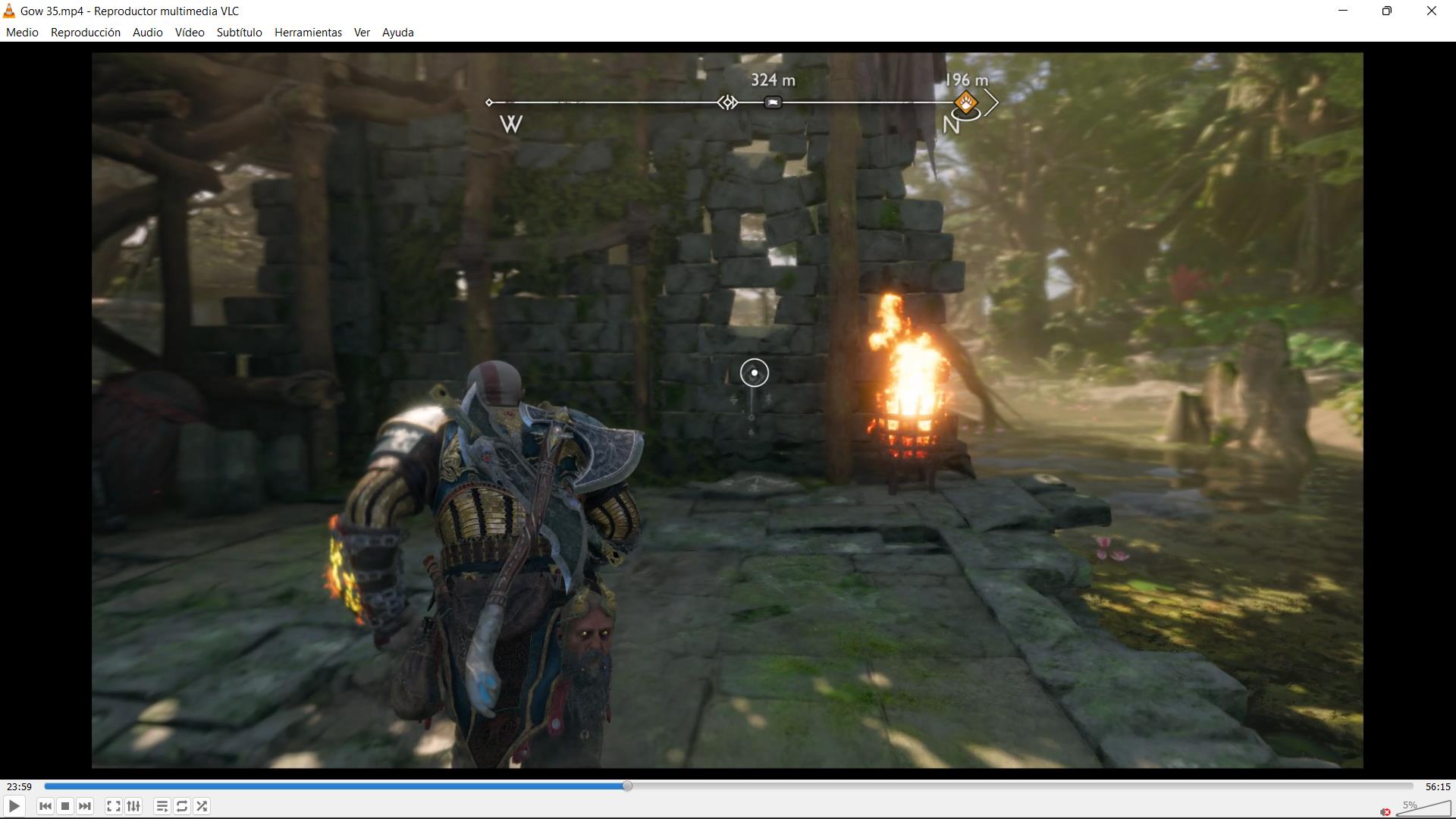Open the Audio menu
1456x819 pixels.
pos(148,33)
